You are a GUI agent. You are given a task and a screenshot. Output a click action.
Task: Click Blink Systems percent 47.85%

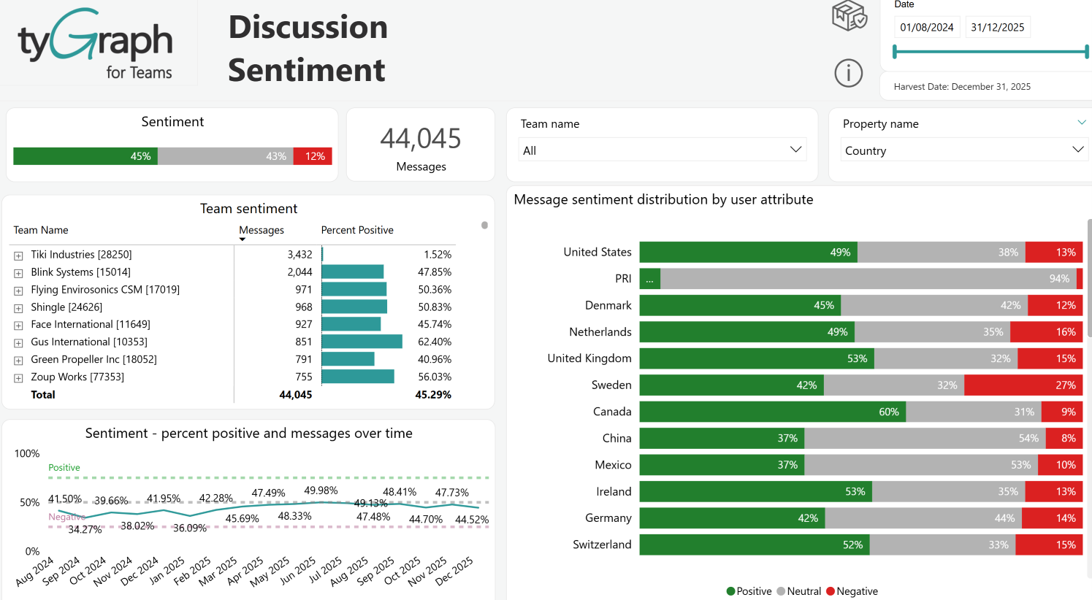pos(435,272)
